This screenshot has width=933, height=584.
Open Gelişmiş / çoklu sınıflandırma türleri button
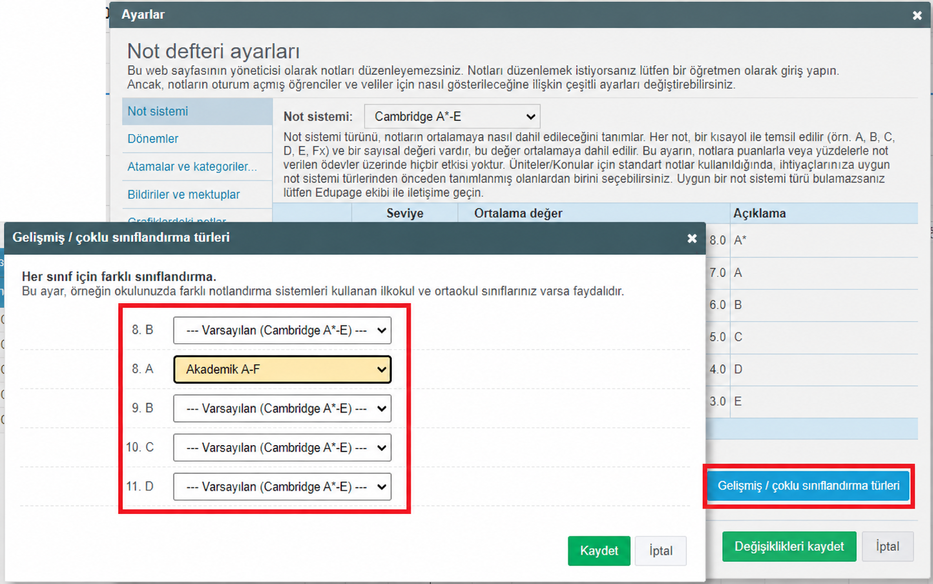pos(808,486)
